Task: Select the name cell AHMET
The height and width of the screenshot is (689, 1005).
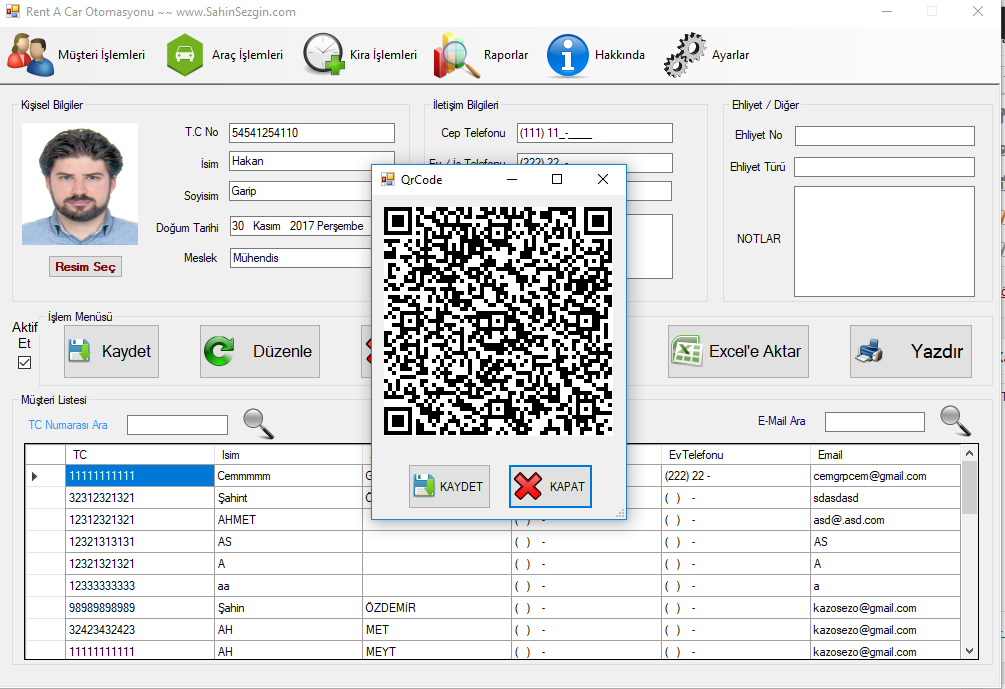Action: tap(288, 520)
